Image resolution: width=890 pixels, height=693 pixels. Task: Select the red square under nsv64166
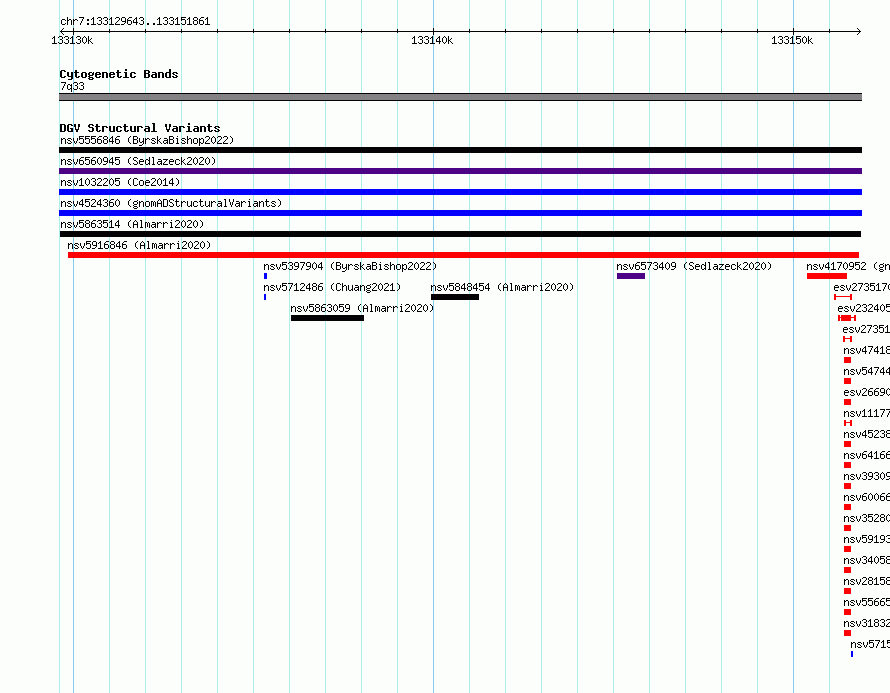click(847, 465)
